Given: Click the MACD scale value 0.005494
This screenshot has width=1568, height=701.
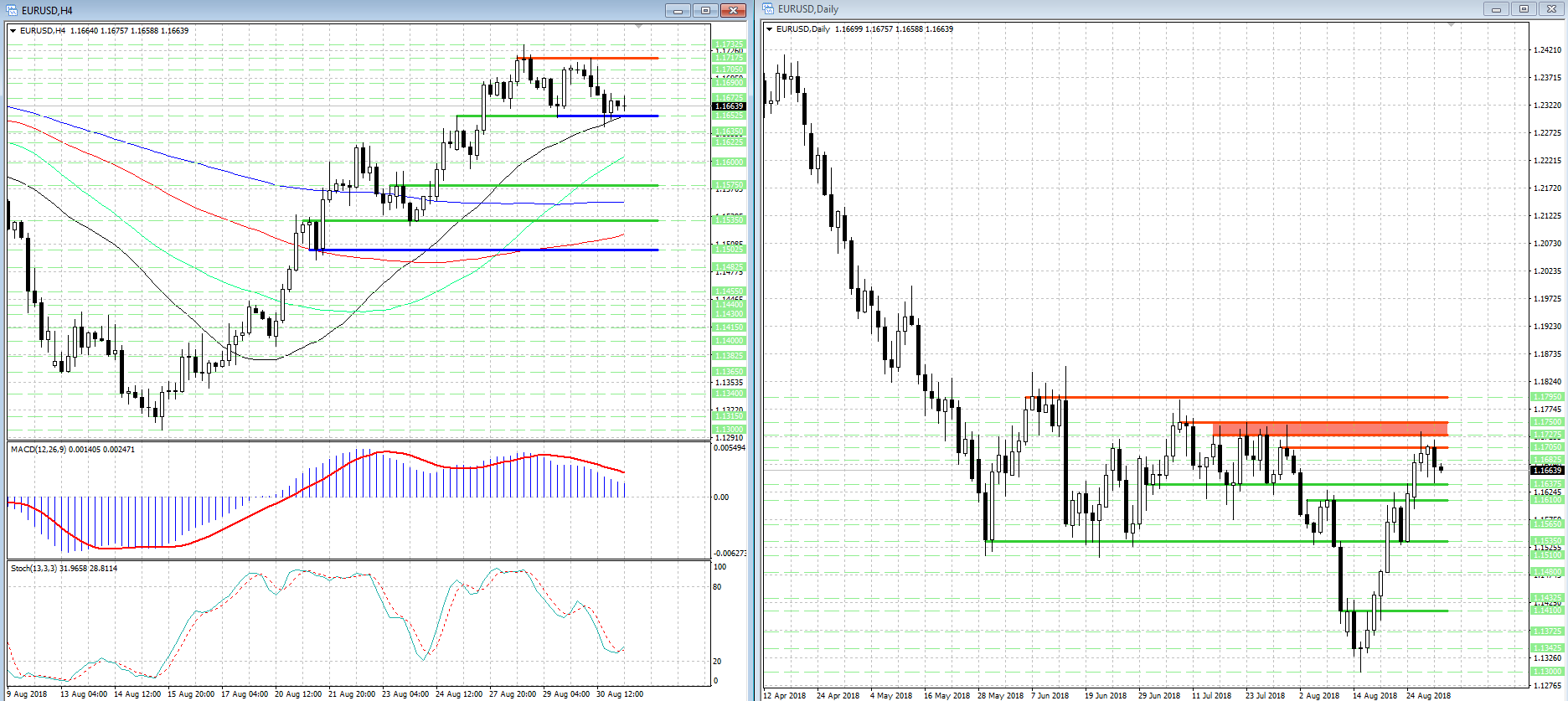Looking at the screenshot, I should [730, 448].
